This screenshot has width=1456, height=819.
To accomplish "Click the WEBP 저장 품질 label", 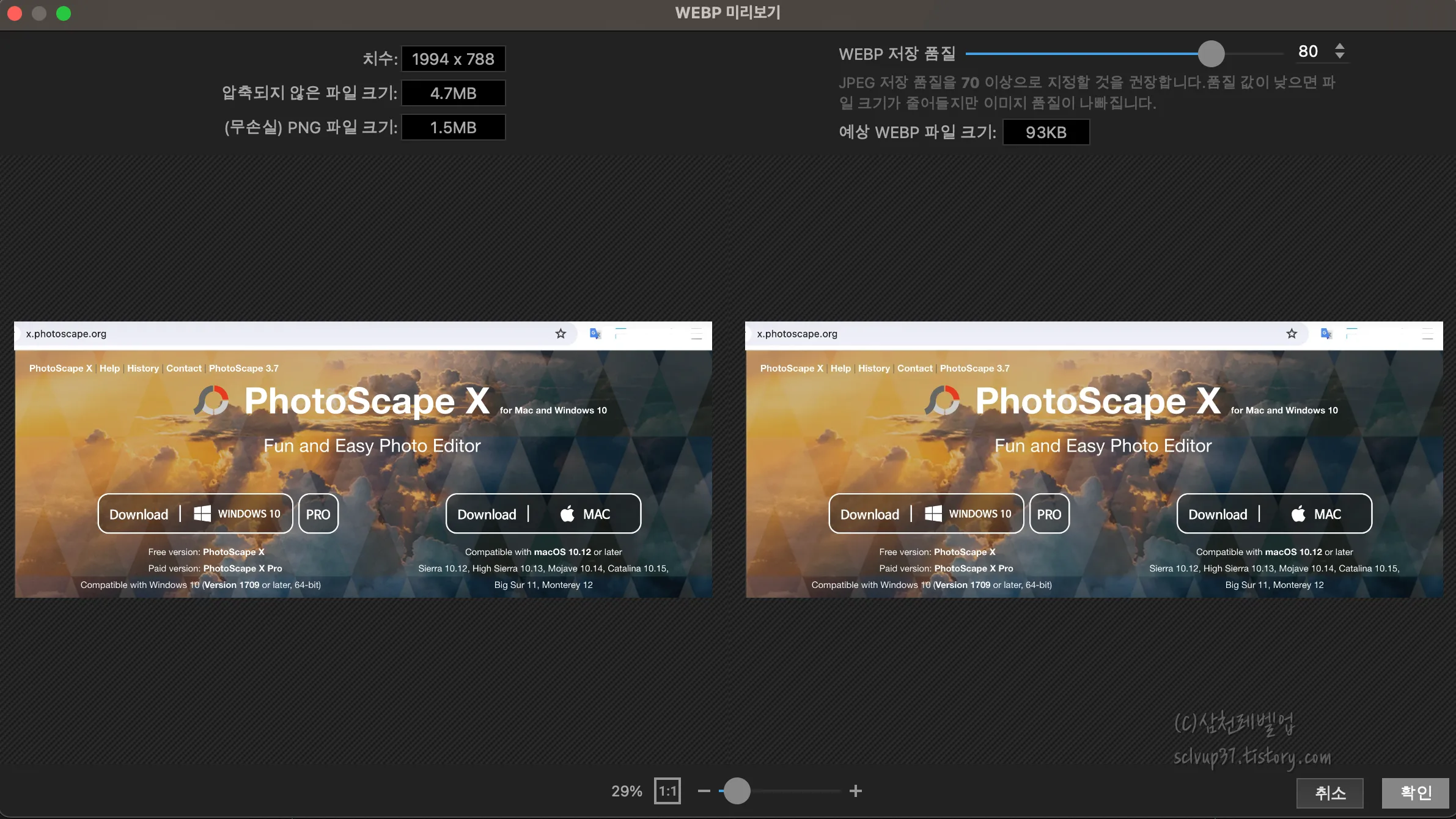I will (897, 54).
